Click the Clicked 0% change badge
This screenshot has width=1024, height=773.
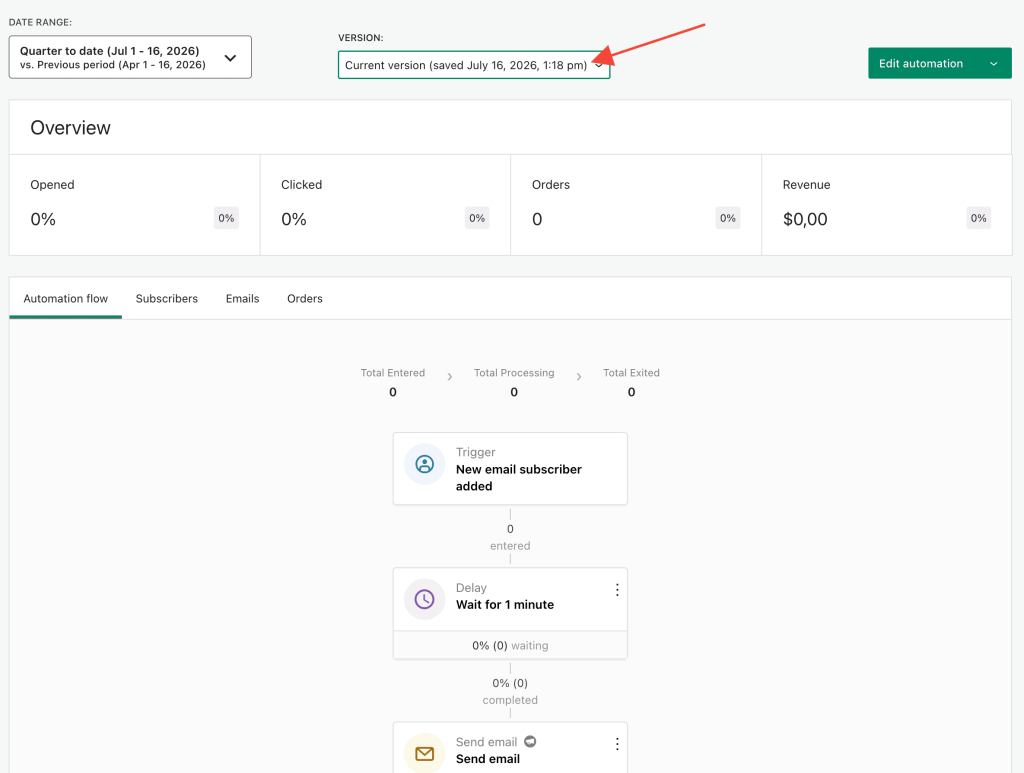pyautogui.click(x=477, y=218)
